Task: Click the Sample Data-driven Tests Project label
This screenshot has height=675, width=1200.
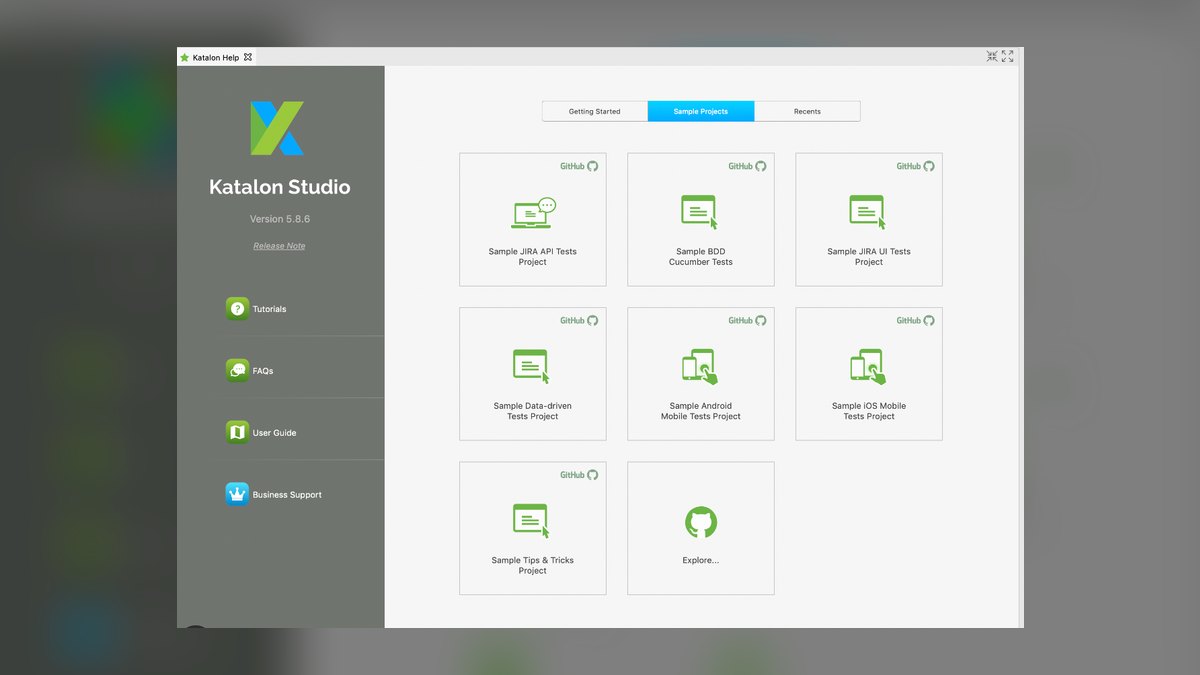Action: pyautogui.click(x=533, y=411)
